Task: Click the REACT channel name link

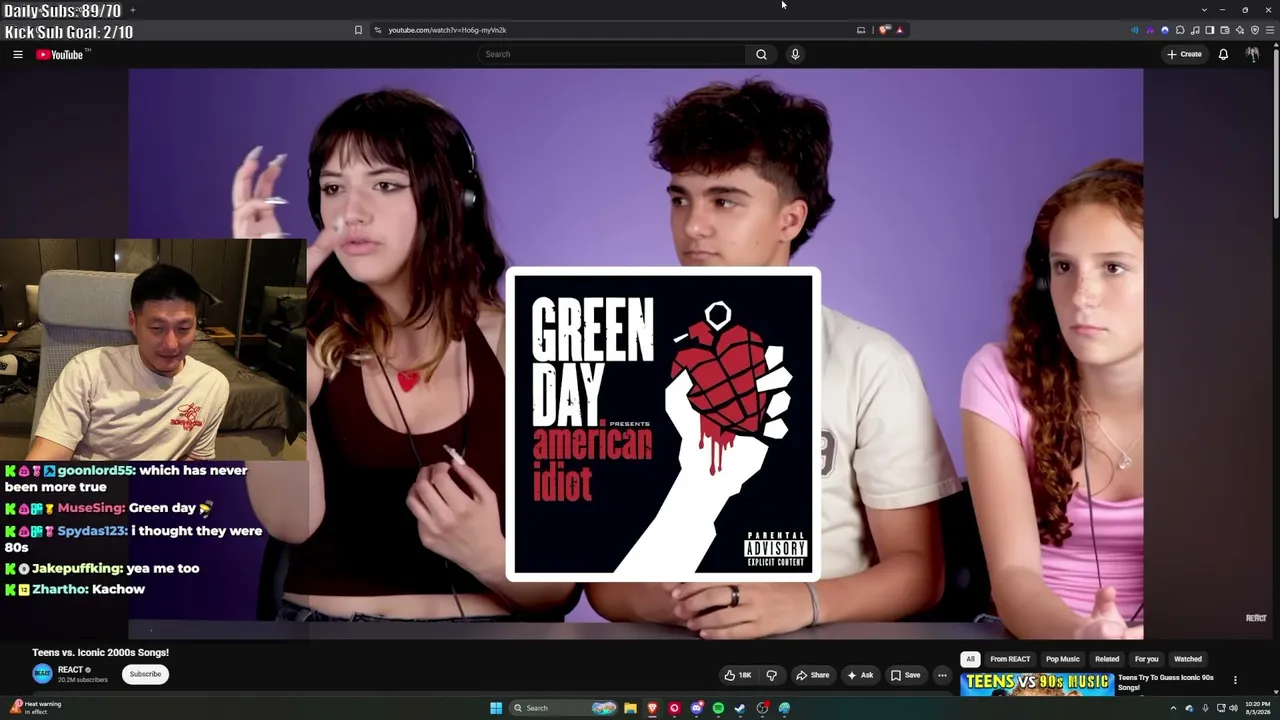Action: tap(70, 670)
